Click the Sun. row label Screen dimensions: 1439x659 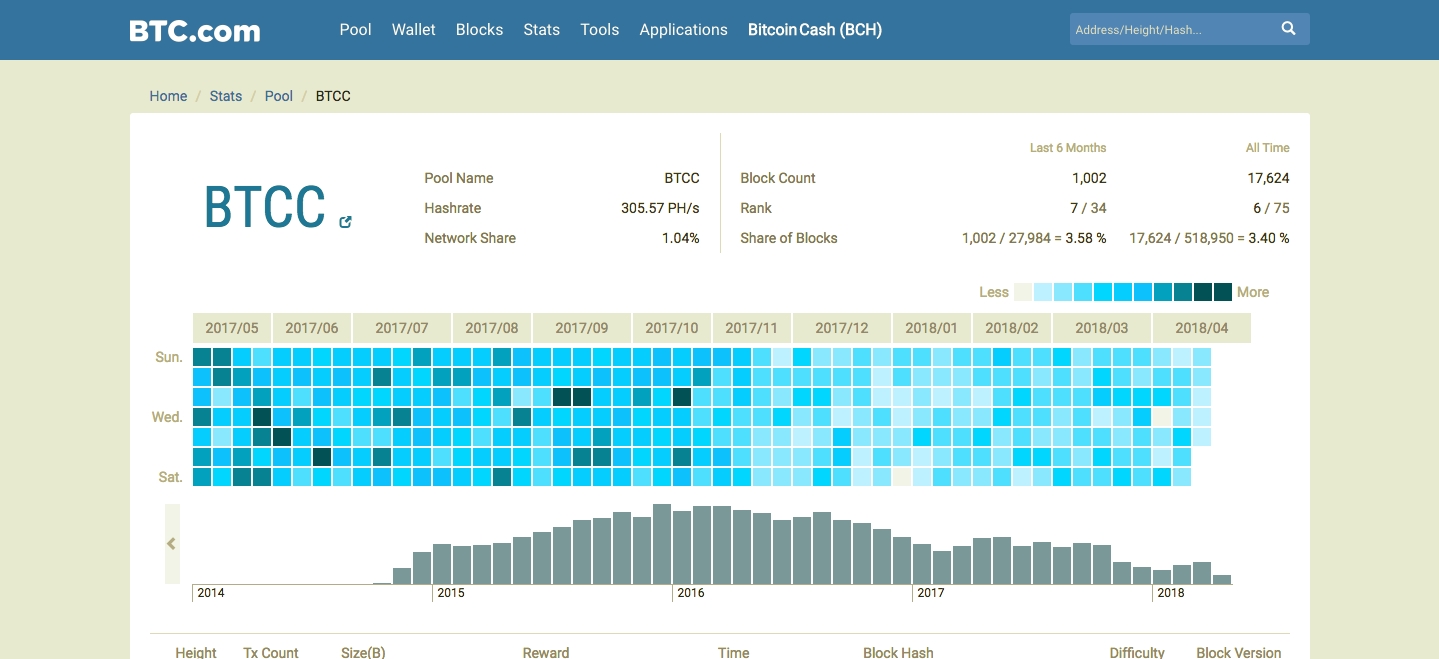169,357
